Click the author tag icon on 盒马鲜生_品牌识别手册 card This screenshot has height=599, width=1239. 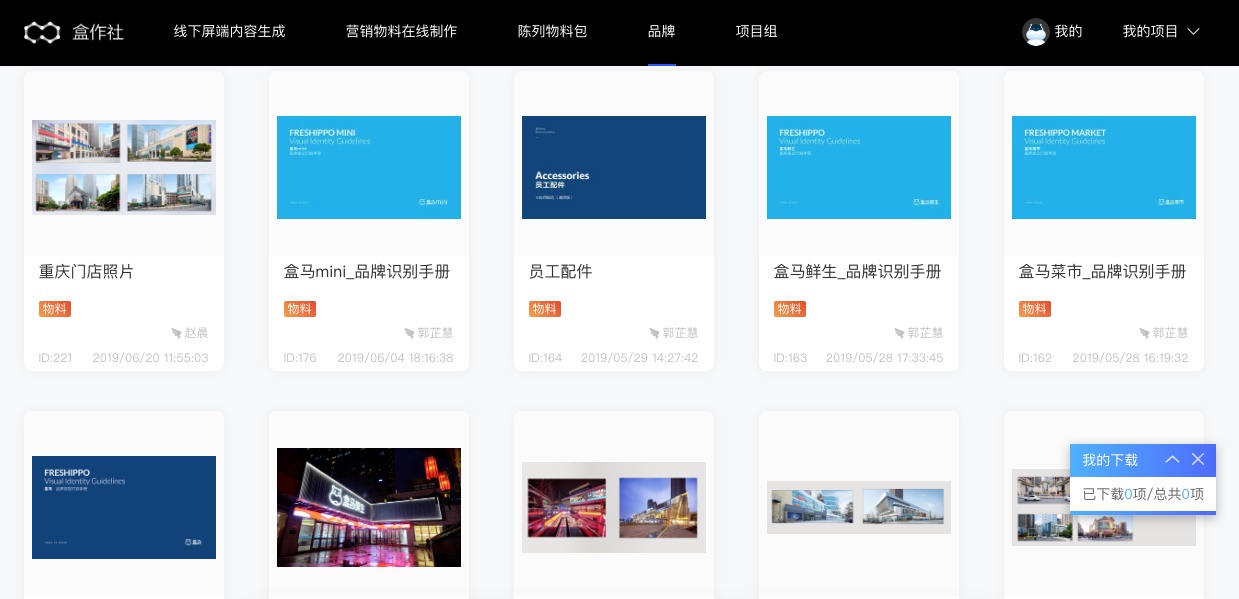pyautogui.click(x=899, y=333)
